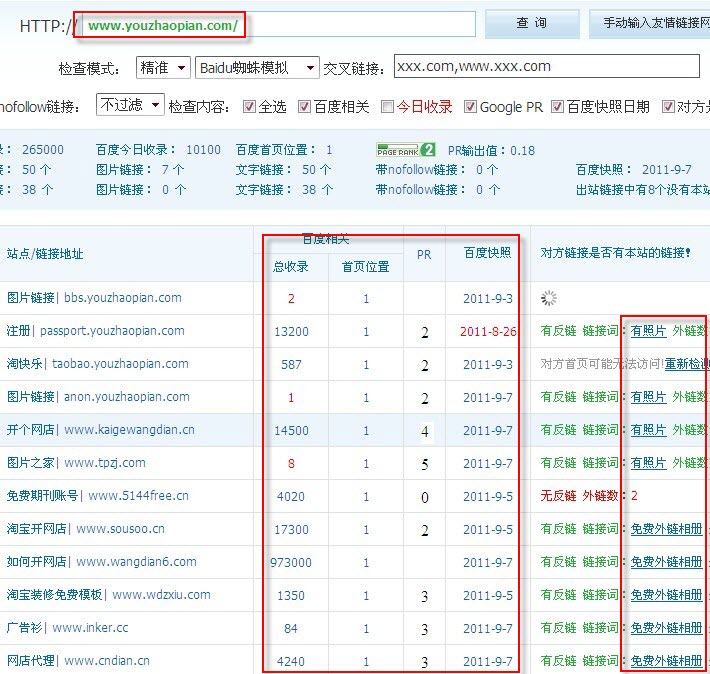Click the Google PageRank badge icon
The height and width of the screenshot is (674, 710).
coord(406,149)
